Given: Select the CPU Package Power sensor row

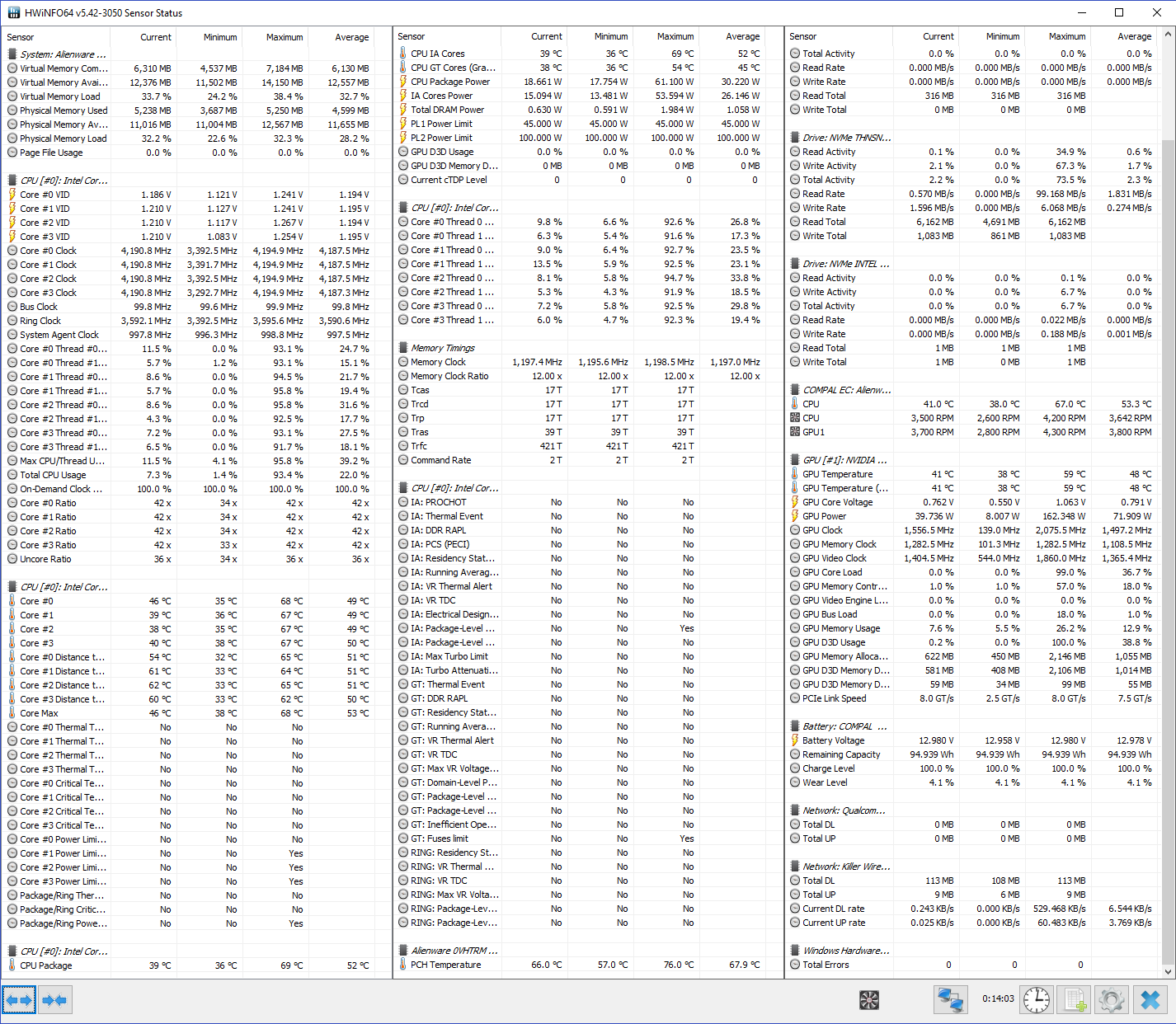Looking at the screenshot, I should pos(449,82).
